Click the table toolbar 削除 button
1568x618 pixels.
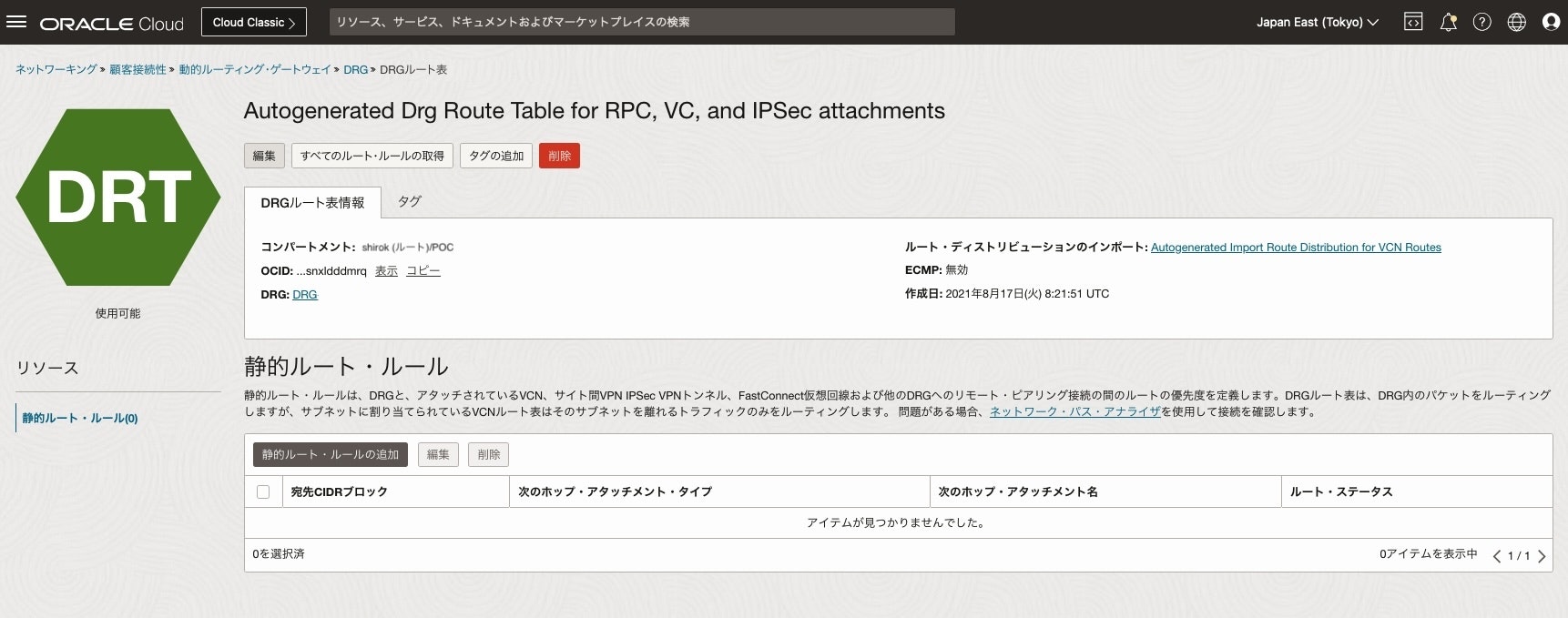click(489, 454)
